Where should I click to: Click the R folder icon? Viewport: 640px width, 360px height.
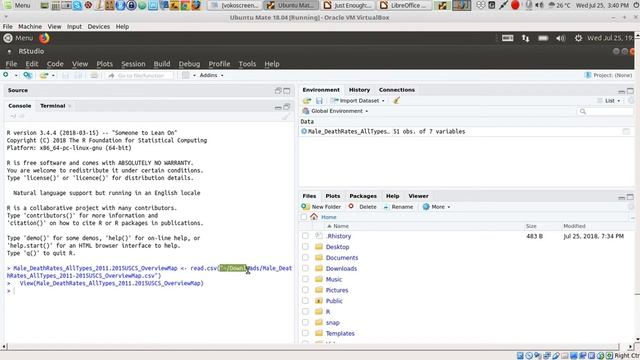[x=319, y=311]
